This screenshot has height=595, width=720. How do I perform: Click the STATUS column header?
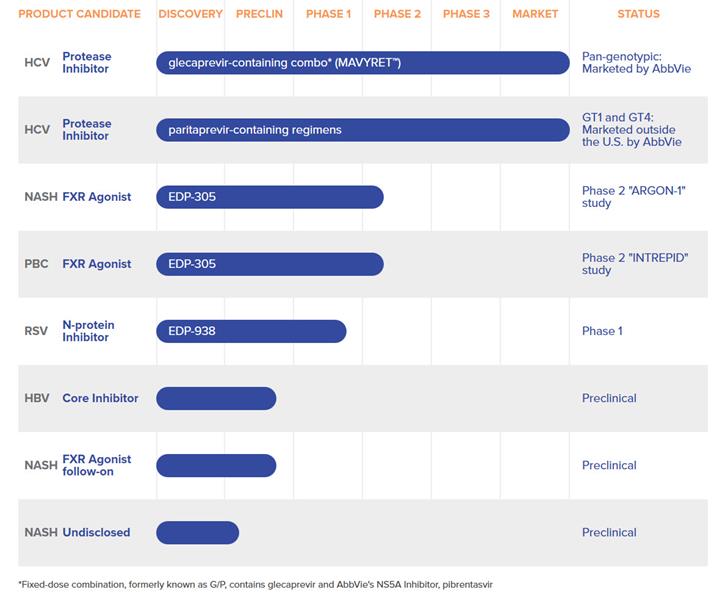pos(638,14)
